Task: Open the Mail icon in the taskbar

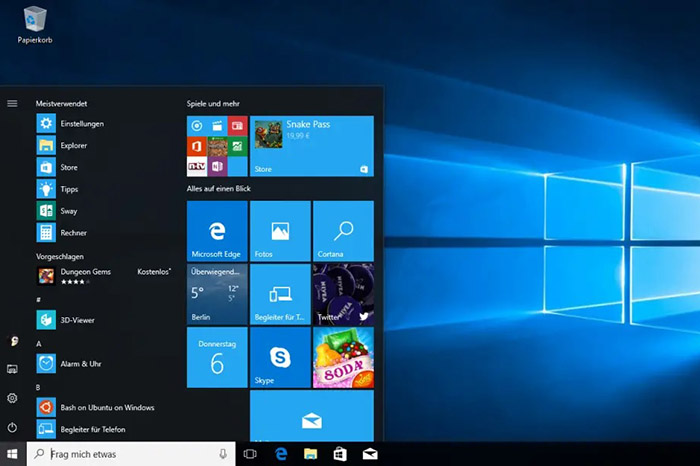Action: 369,454
